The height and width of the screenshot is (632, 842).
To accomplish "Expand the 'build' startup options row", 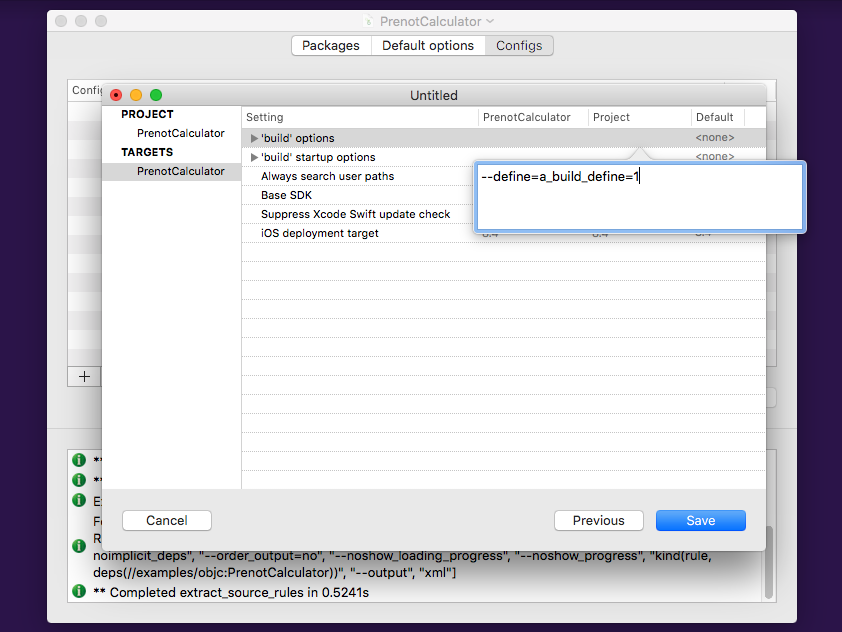I will pos(255,157).
